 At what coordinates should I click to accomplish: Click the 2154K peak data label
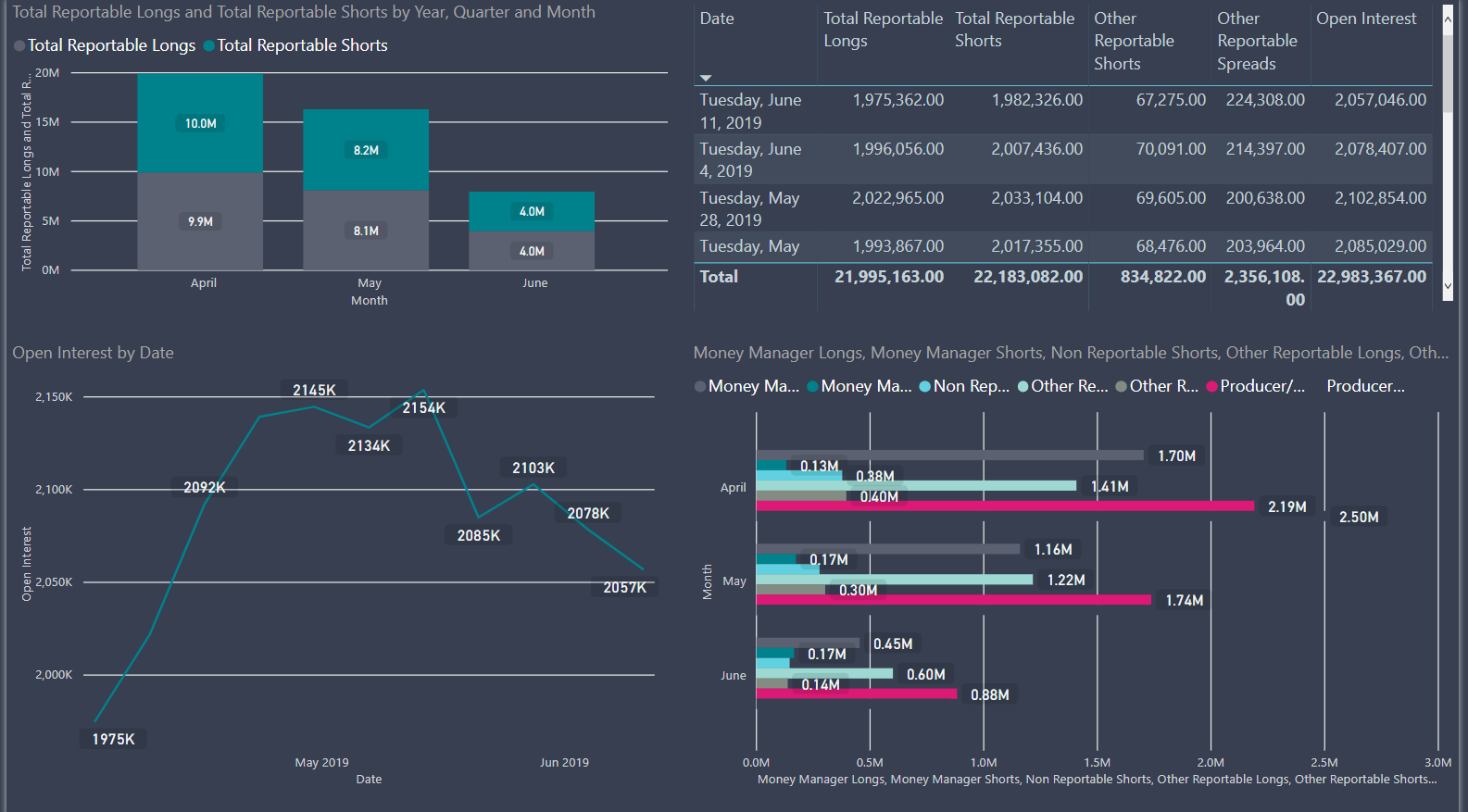tap(424, 408)
